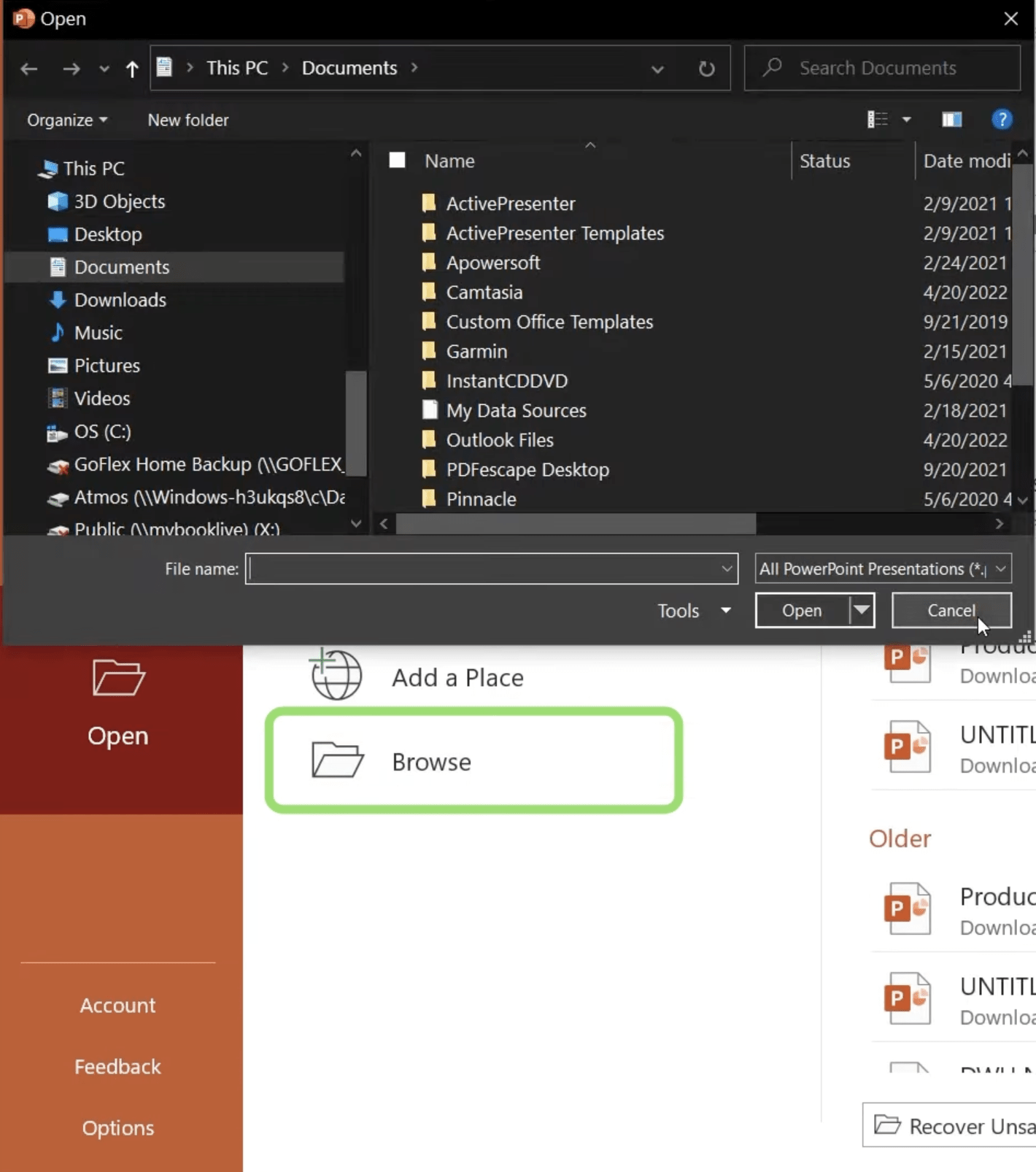Open Downloads in navigation pane
This screenshot has height=1172, width=1036.
point(120,300)
